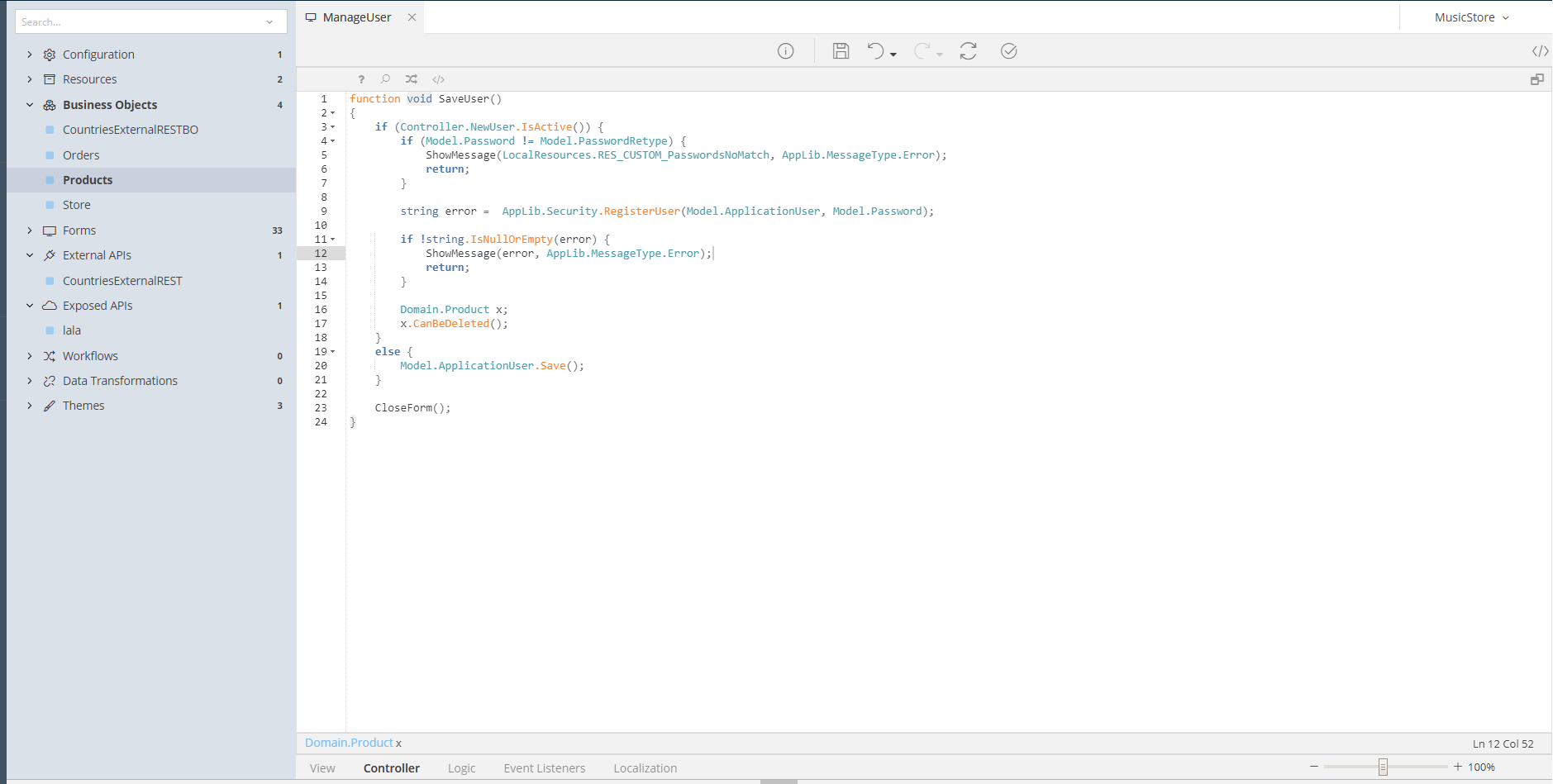Viewport: 1553px width, 784px height.
Task: Click the validate checkmark icon
Action: pyautogui.click(x=1008, y=51)
